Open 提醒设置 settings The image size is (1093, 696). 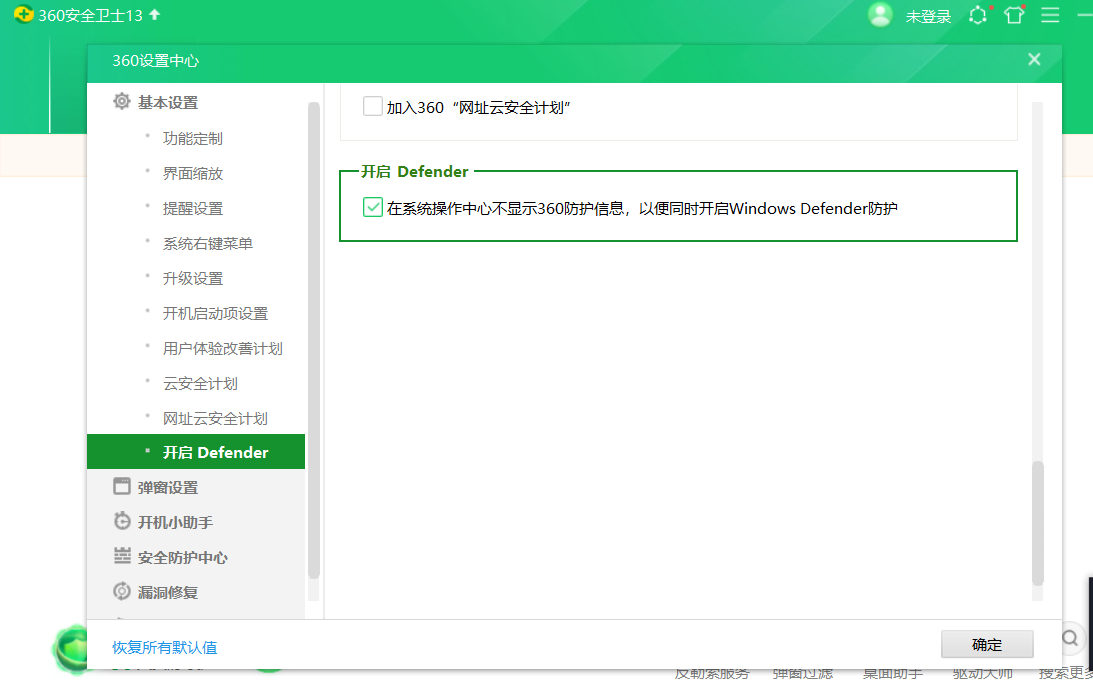pyautogui.click(x=193, y=209)
